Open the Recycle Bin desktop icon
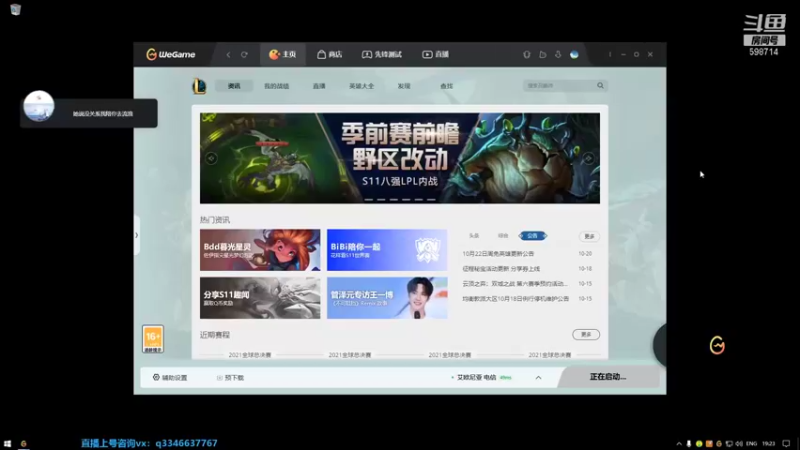The image size is (800, 450). (15, 9)
